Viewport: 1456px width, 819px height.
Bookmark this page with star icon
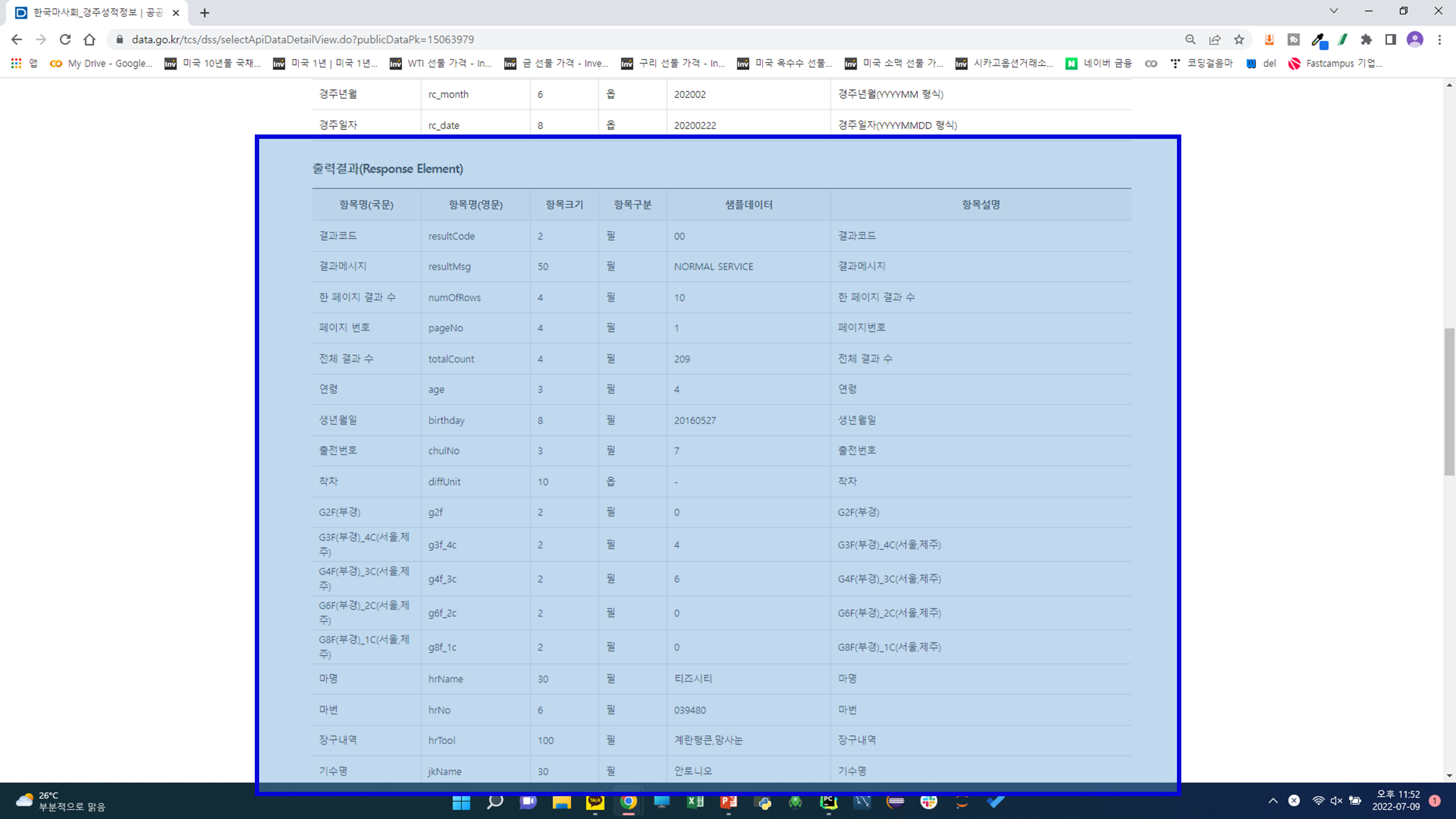(1239, 39)
